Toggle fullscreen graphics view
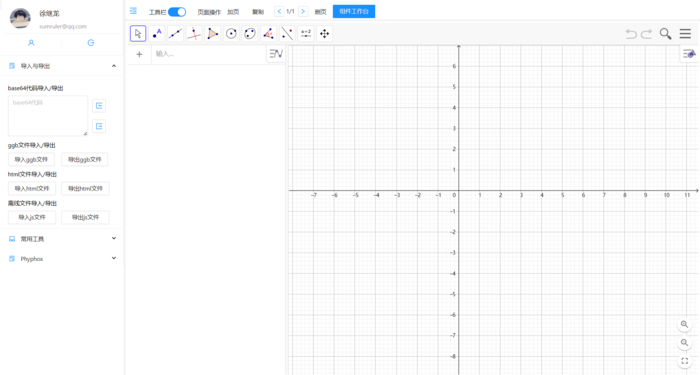The width and height of the screenshot is (700, 375). pyautogui.click(x=684, y=361)
